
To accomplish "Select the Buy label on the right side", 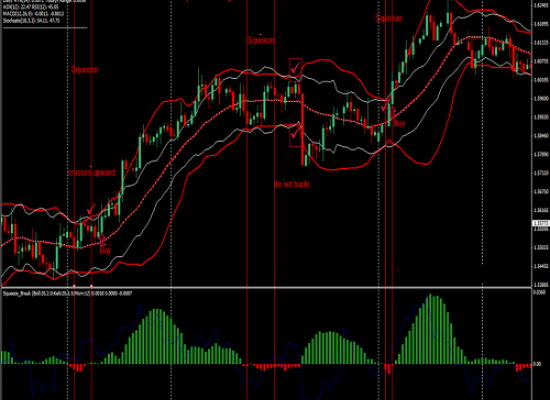I will tap(399, 124).
